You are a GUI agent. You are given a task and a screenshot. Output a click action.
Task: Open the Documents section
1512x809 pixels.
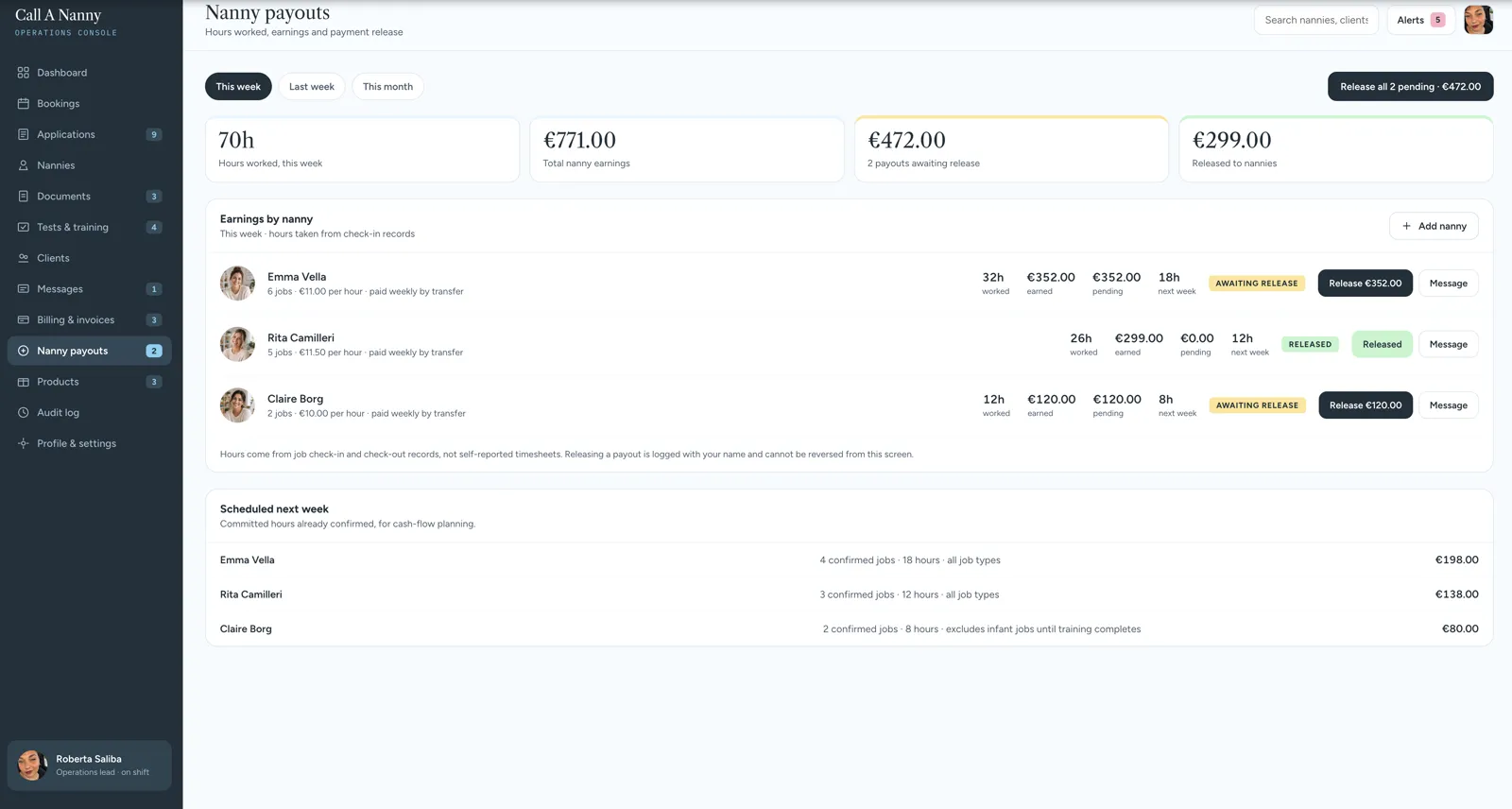tap(89, 197)
